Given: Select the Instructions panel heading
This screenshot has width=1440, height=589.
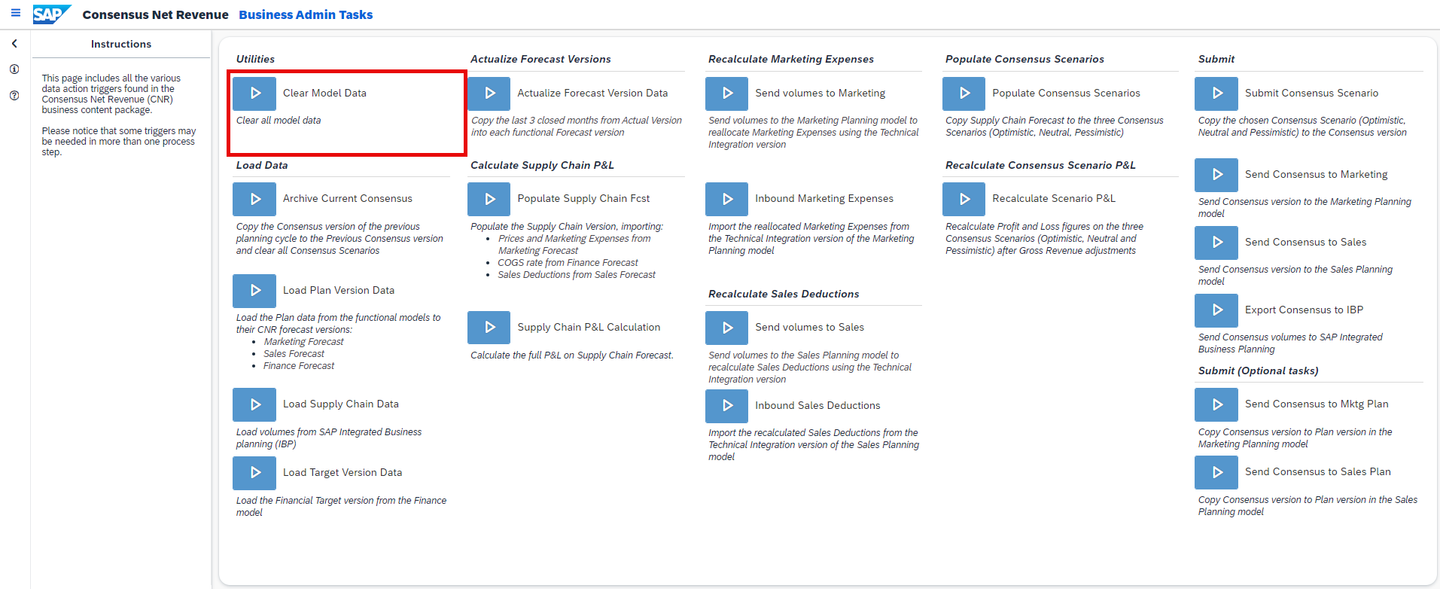Looking at the screenshot, I should (x=121, y=44).
